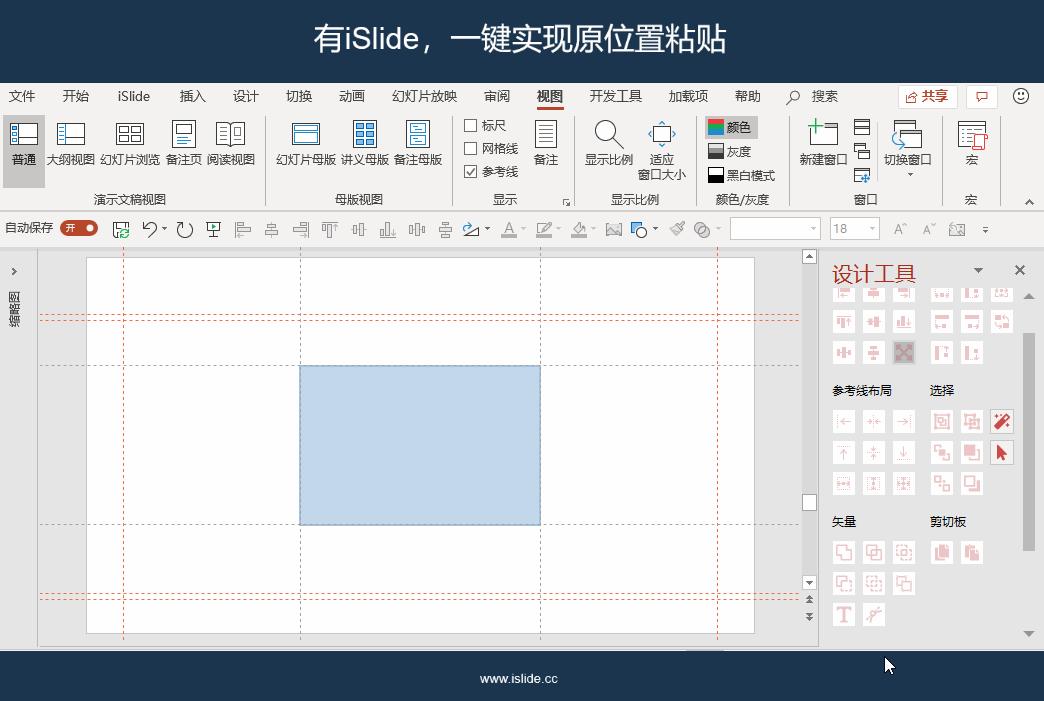
Task: Open the 设计工具 panel options arrow
Action: coord(978,270)
